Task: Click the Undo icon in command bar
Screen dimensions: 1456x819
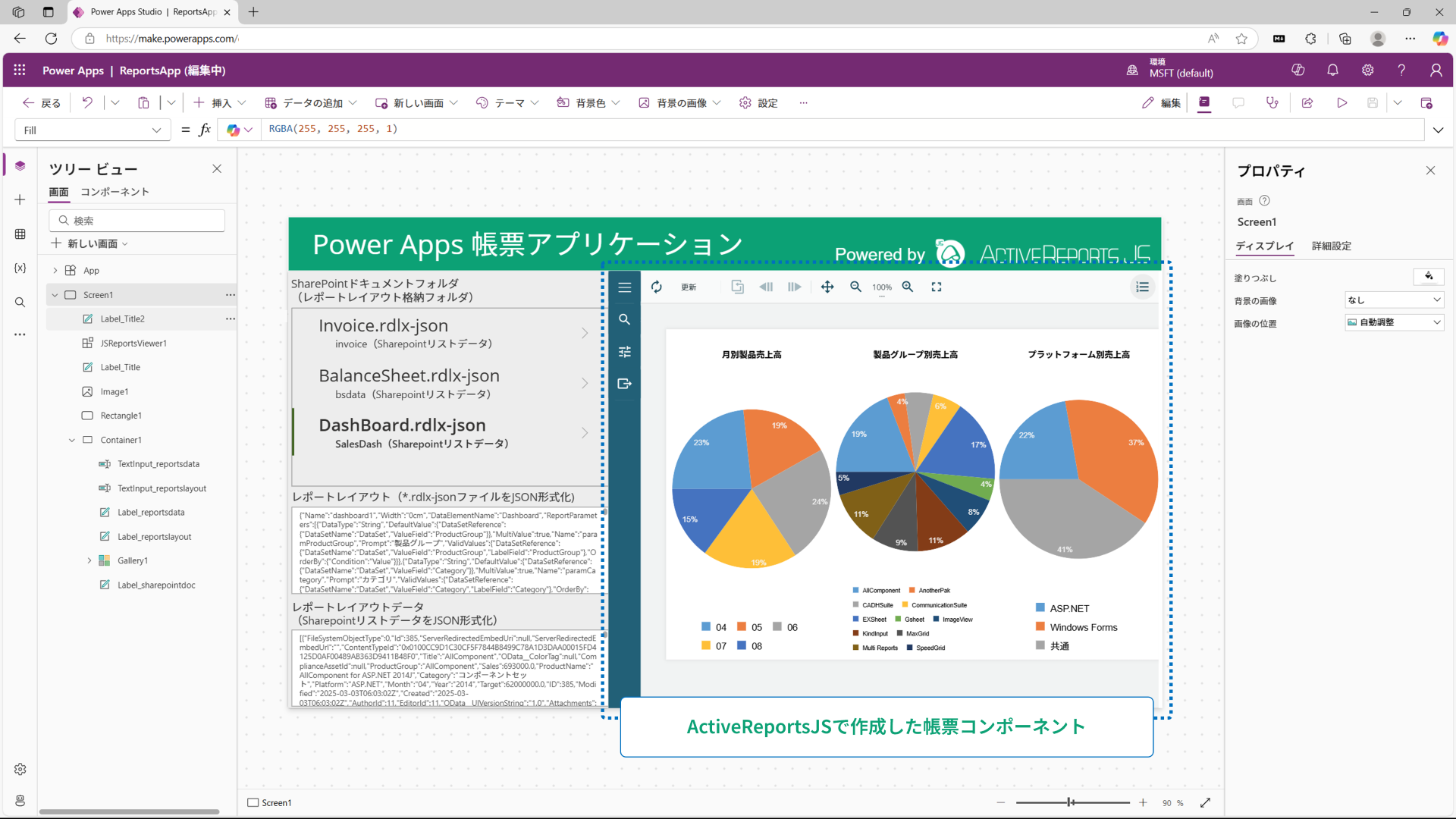Action: point(87,102)
